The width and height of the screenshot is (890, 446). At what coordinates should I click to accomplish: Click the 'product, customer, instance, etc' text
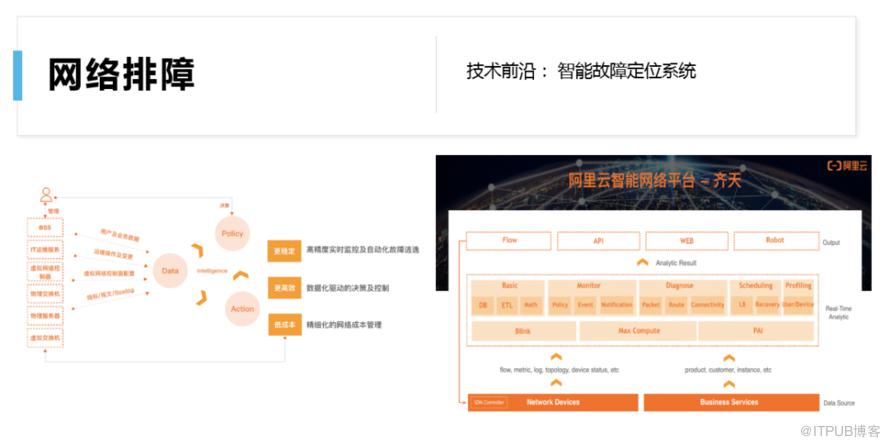[728, 370]
